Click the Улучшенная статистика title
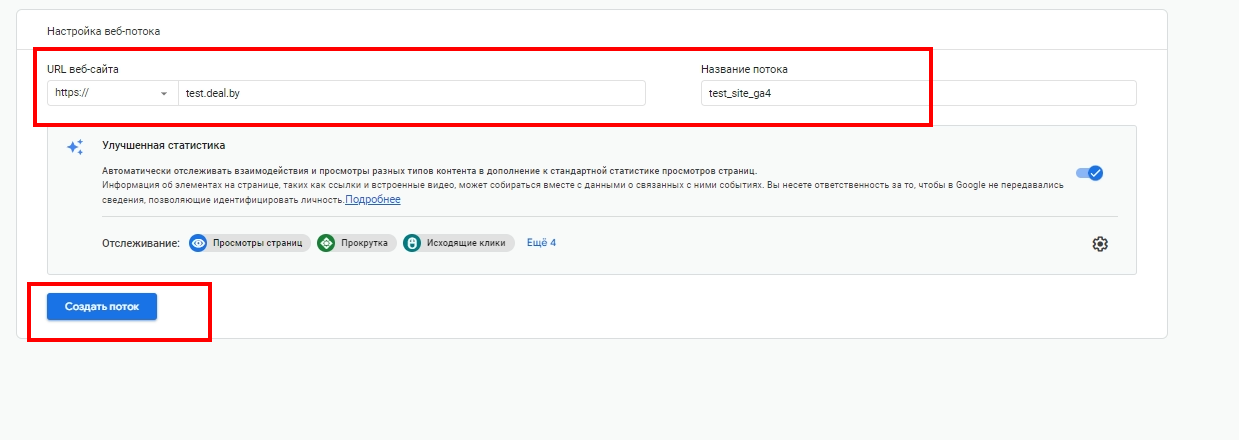The image size is (1239, 440). [x=164, y=145]
